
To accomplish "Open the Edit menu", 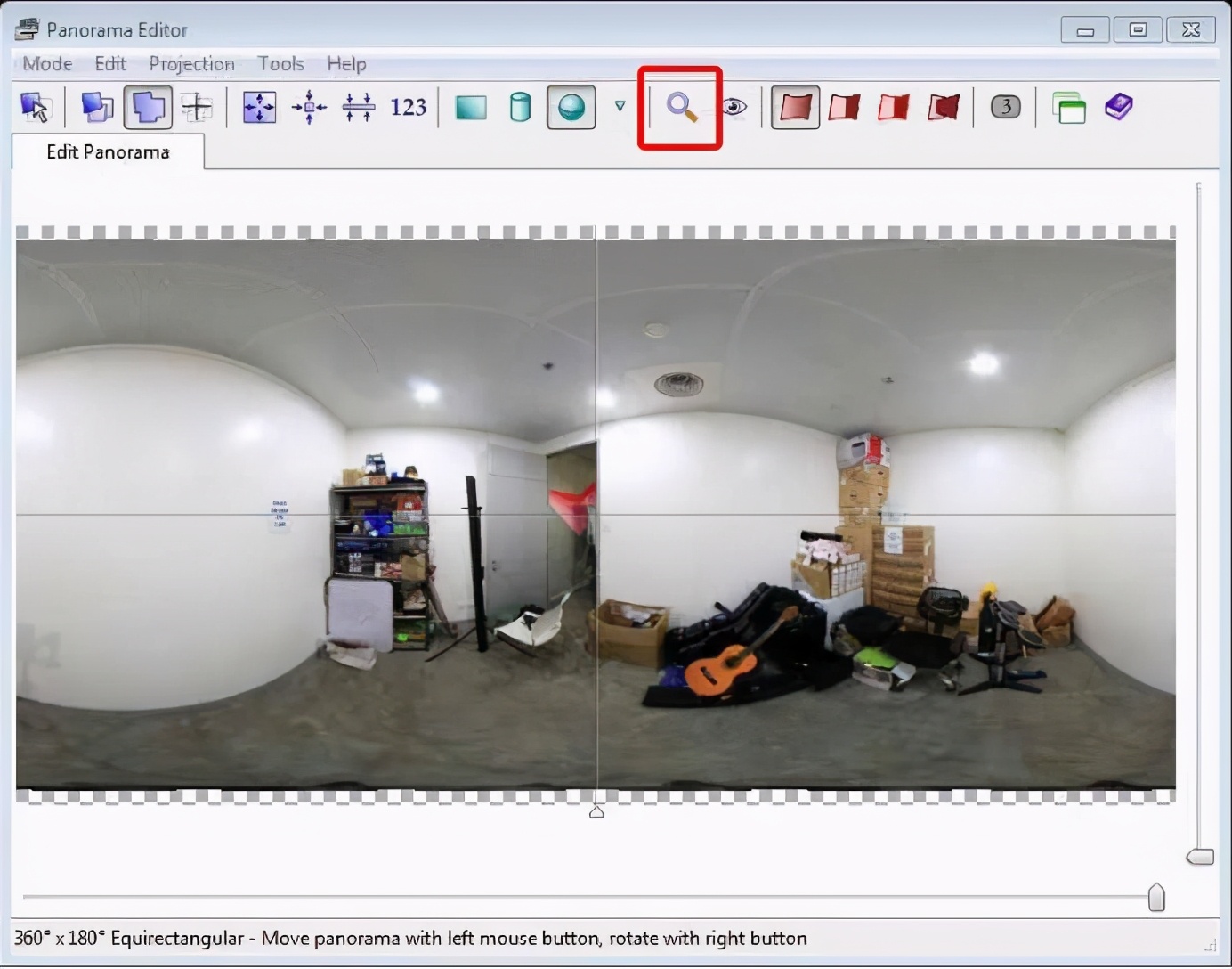I will point(110,64).
